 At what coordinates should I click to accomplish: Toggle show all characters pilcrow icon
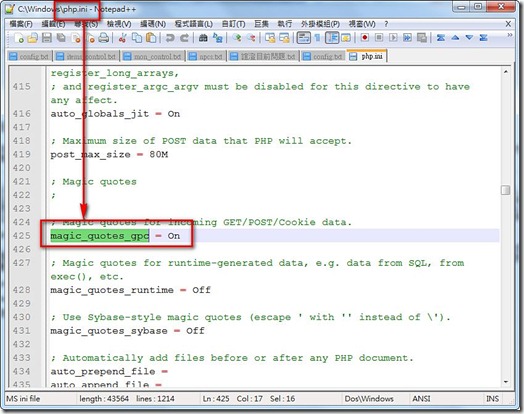pos(318,38)
